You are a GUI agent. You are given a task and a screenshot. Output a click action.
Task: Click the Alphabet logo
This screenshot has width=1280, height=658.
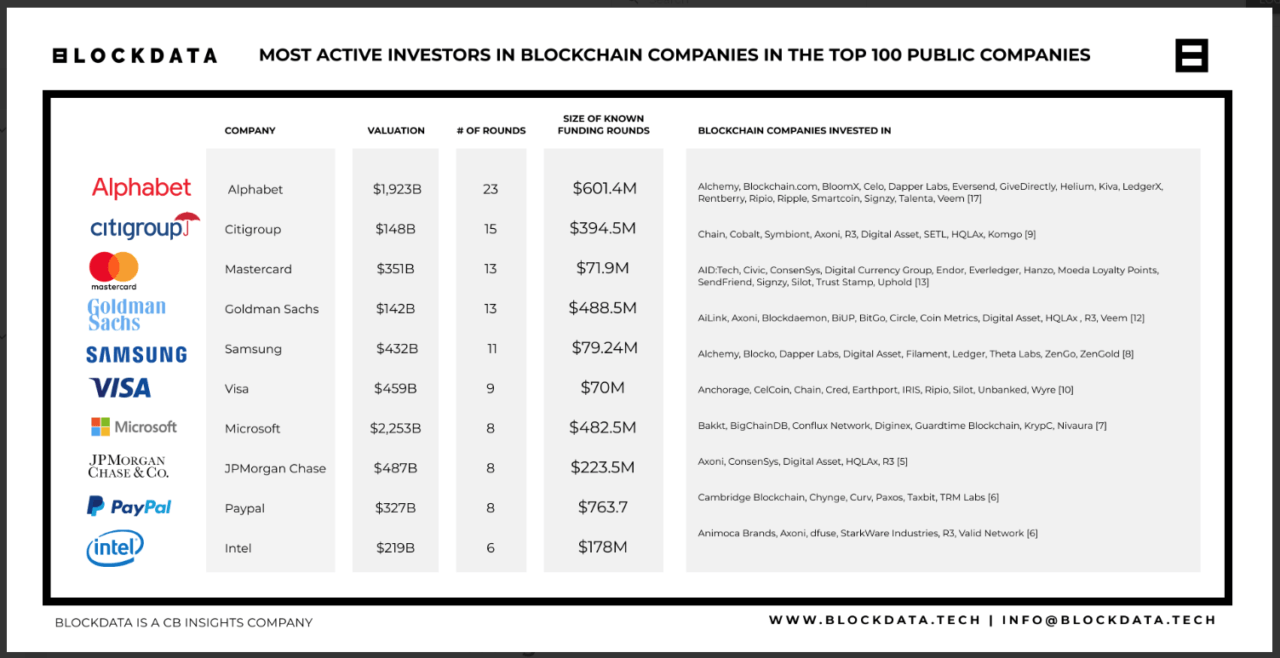pyautogui.click(x=141, y=188)
